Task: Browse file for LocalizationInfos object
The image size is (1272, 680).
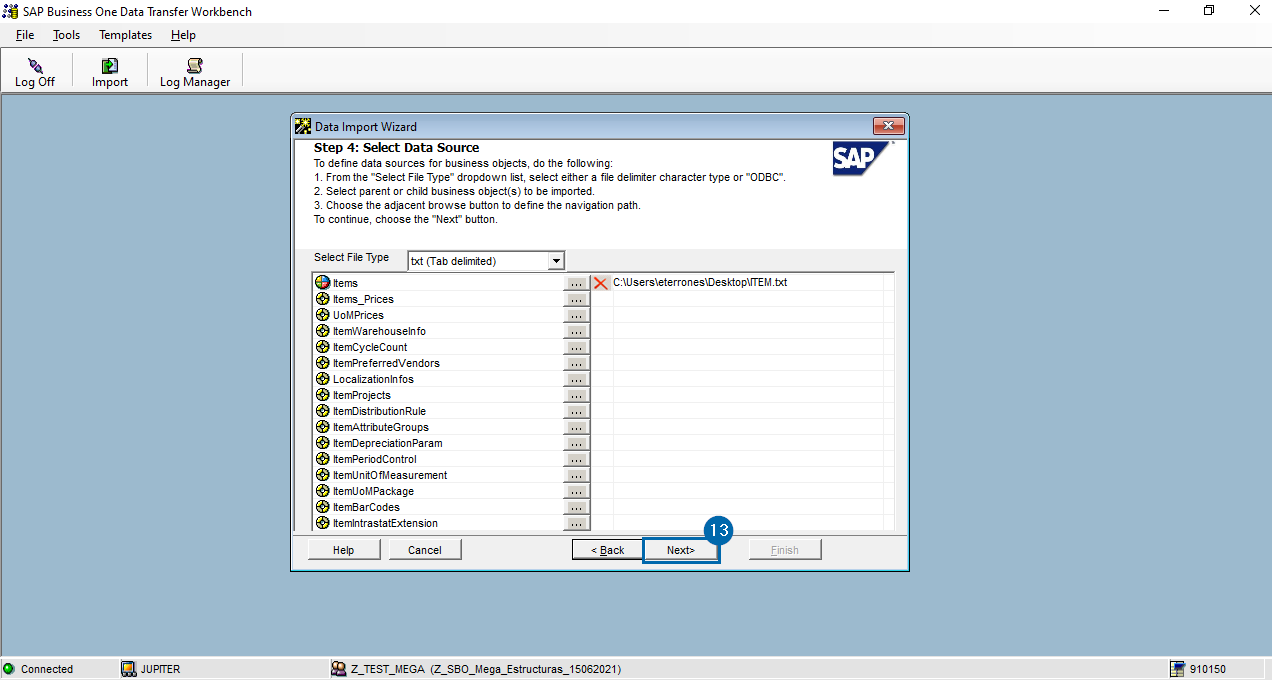Action: pos(576,379)
